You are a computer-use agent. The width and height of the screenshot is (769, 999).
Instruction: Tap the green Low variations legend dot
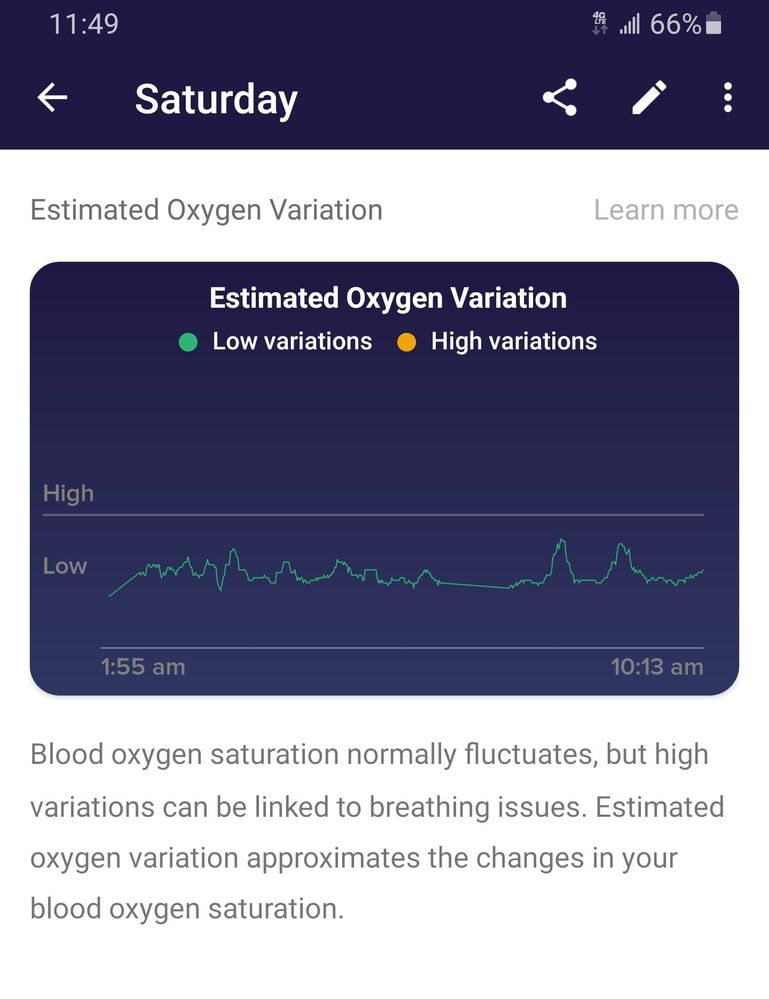(x=188, y=342)
